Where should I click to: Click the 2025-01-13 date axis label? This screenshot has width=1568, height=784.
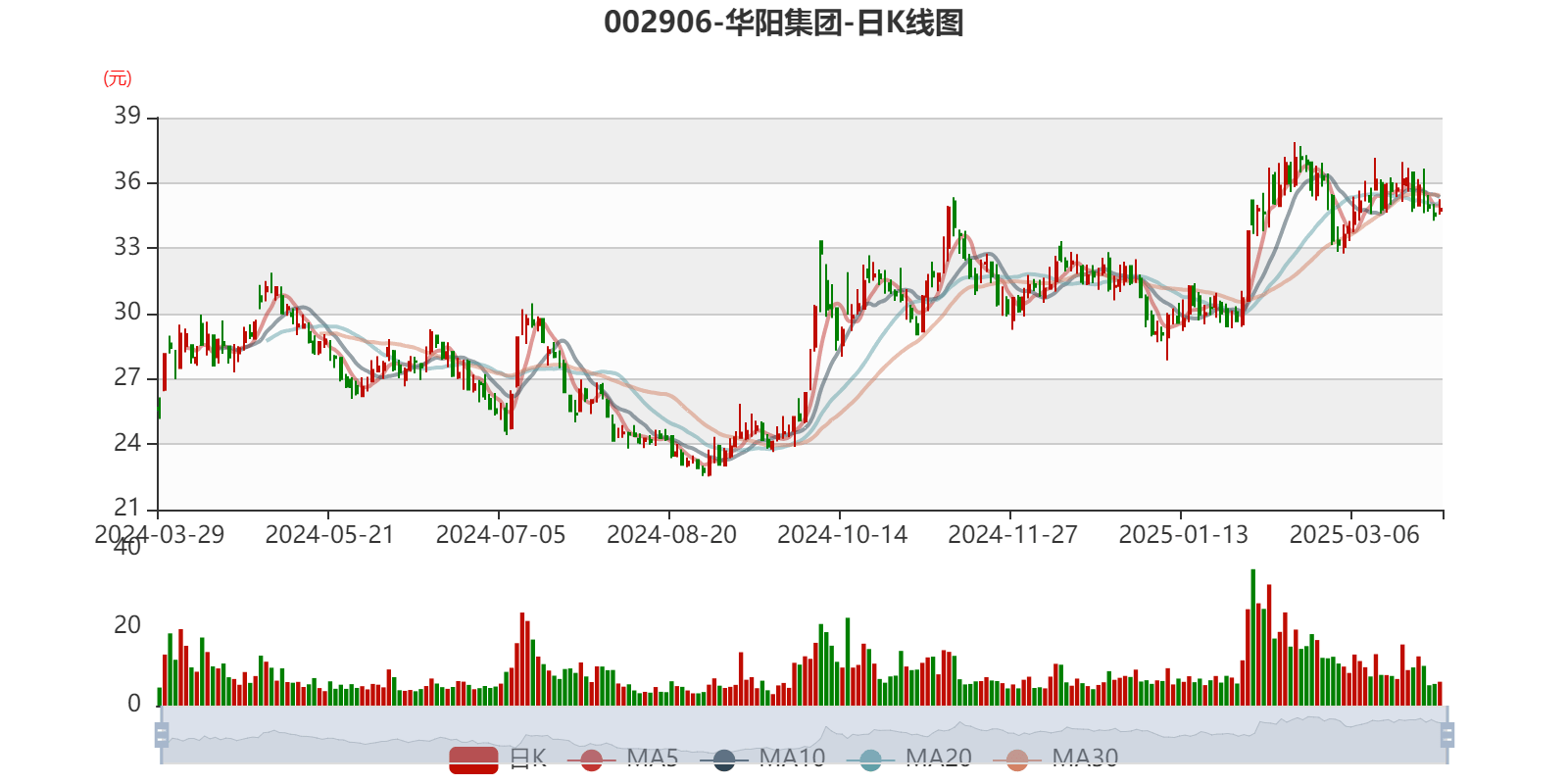(x=1183, y=535)
